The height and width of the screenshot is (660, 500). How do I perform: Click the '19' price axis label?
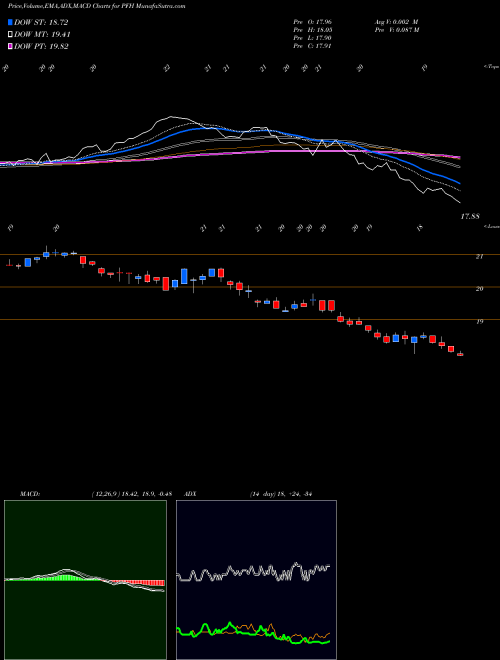click(479, 322)
